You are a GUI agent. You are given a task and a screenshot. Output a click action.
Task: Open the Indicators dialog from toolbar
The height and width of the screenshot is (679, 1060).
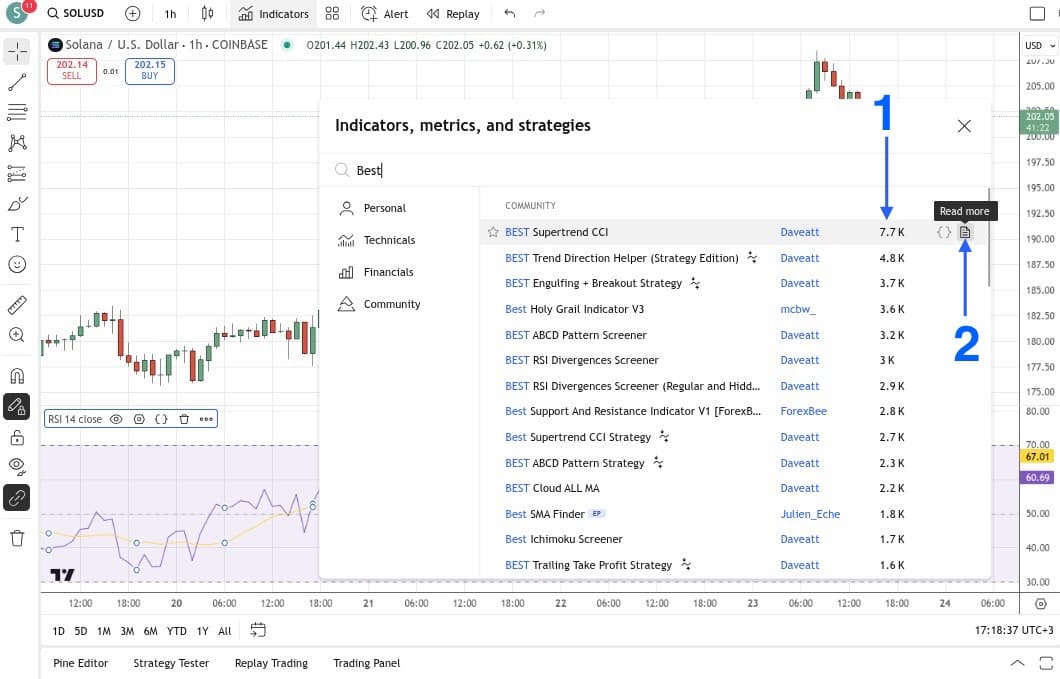click(x=274, y=14)
